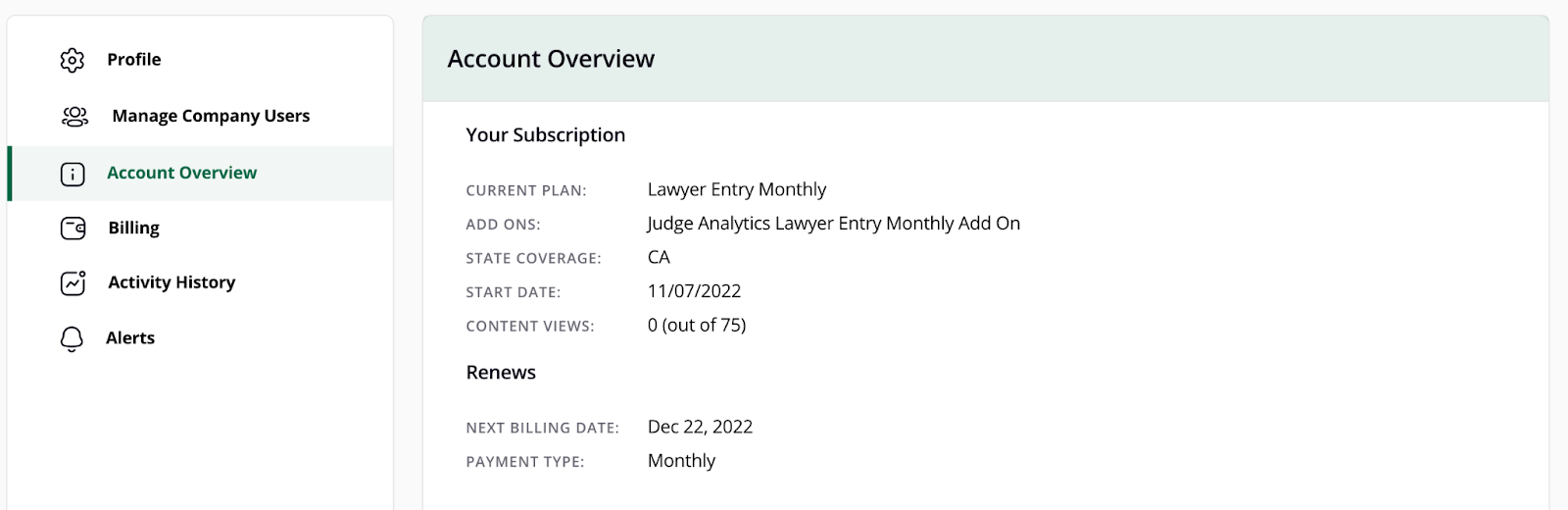The height and width of the screenshot is (510, 1568).
Task: Click the Account Overview info icon
Action: point(73,174)
